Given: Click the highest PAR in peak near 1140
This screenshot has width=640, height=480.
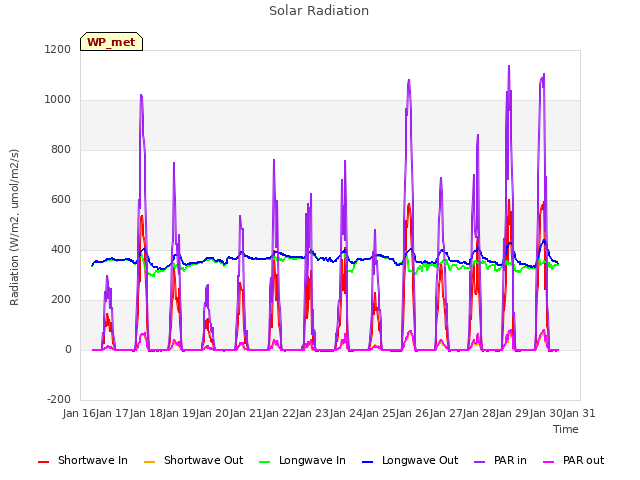Looking at the screenshot, I should pyautogui.click(x=509, y=66).
